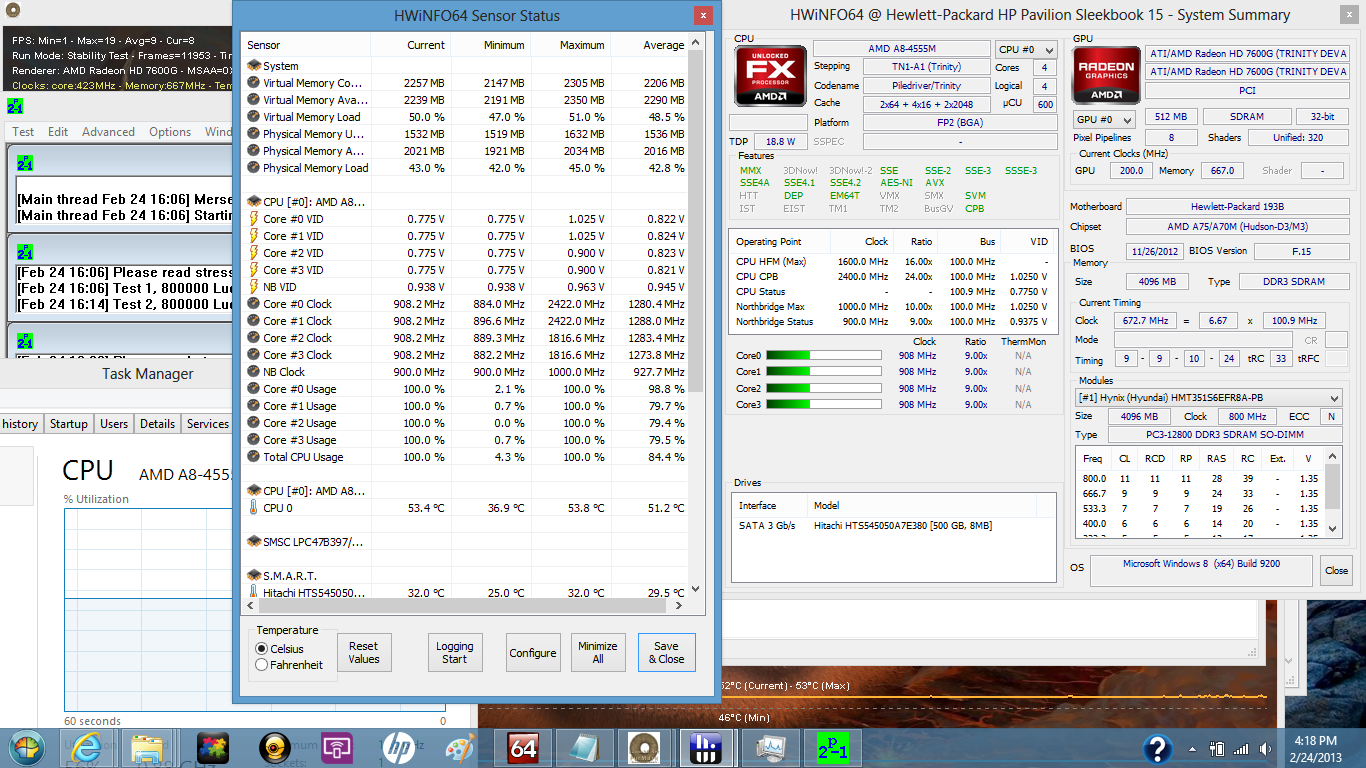Click the Save & Close button
1366x768 pixels.
tap(666, 652)
